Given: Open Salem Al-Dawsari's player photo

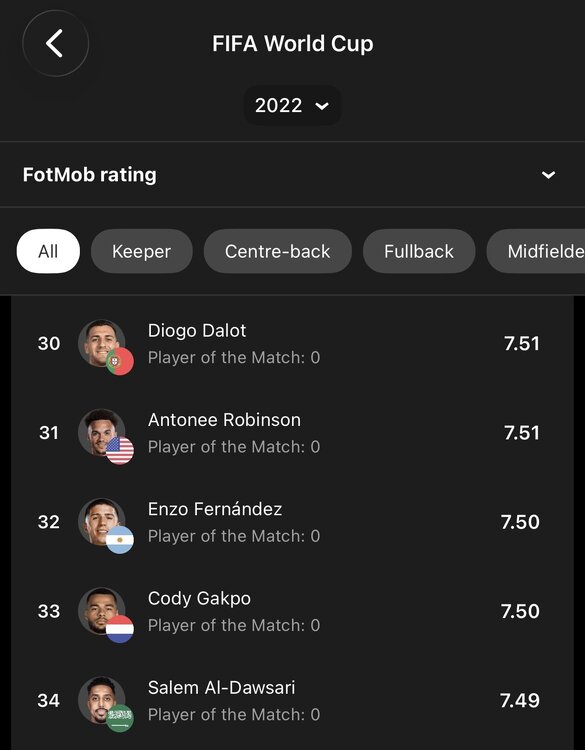Looking at the screenshot, I should coord(101,700).
